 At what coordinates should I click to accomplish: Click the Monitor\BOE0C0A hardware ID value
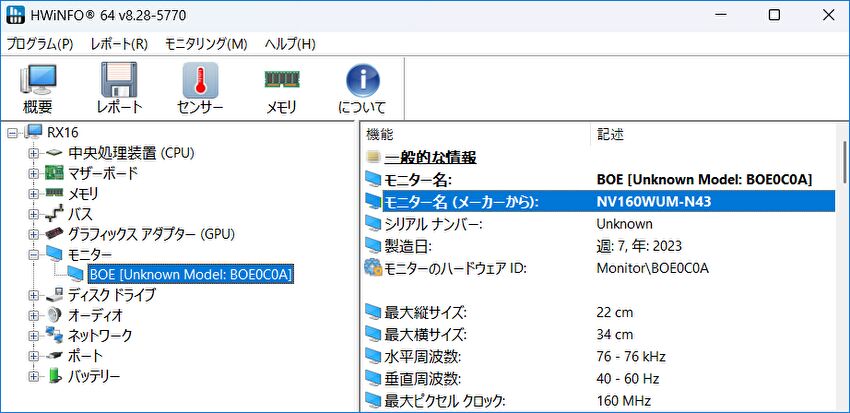click(x=653, y=268)
